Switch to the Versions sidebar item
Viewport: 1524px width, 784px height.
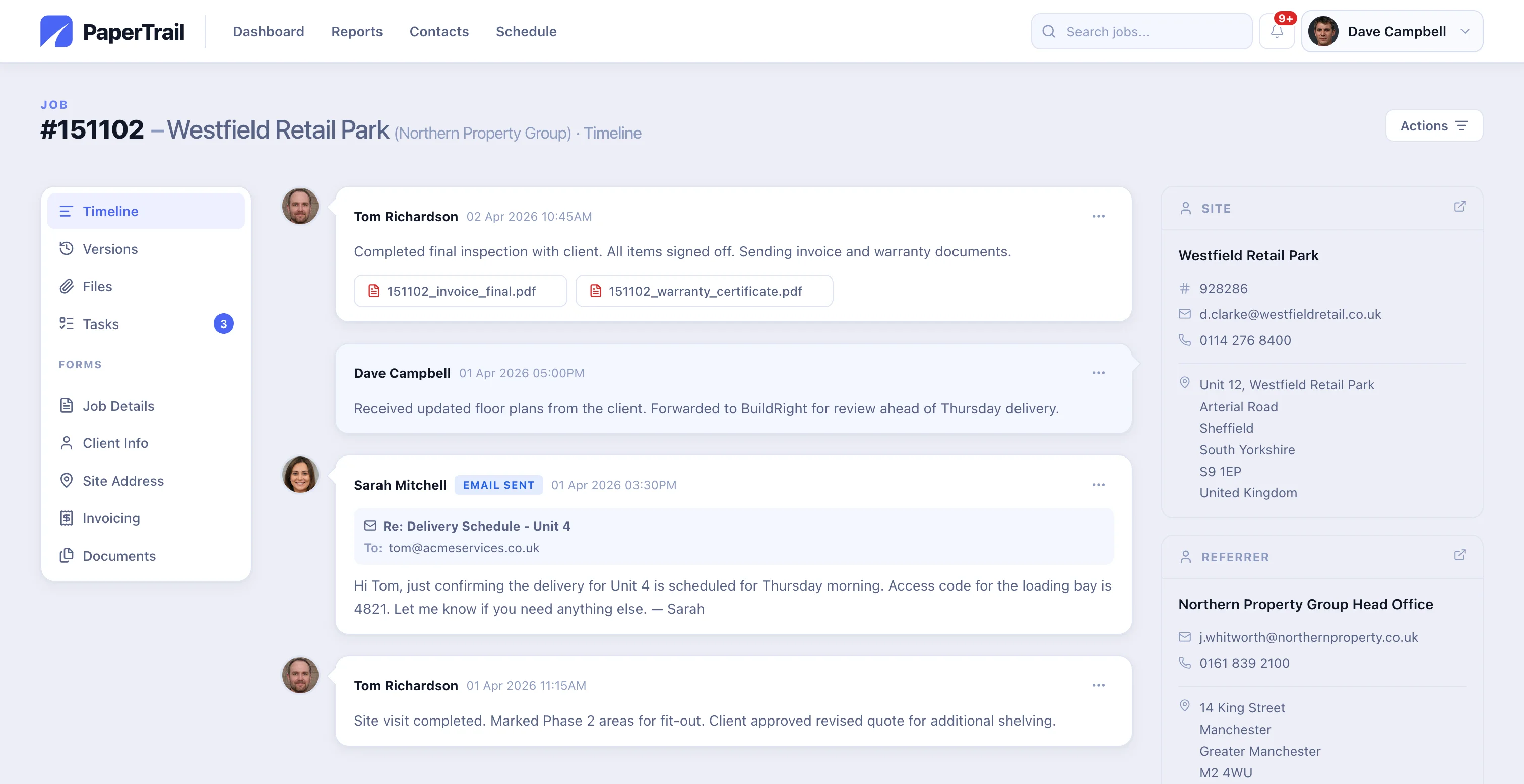[110, 249]
